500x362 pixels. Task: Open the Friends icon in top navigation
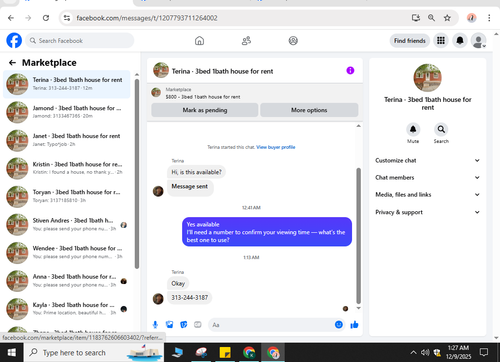tap(246, 41)
